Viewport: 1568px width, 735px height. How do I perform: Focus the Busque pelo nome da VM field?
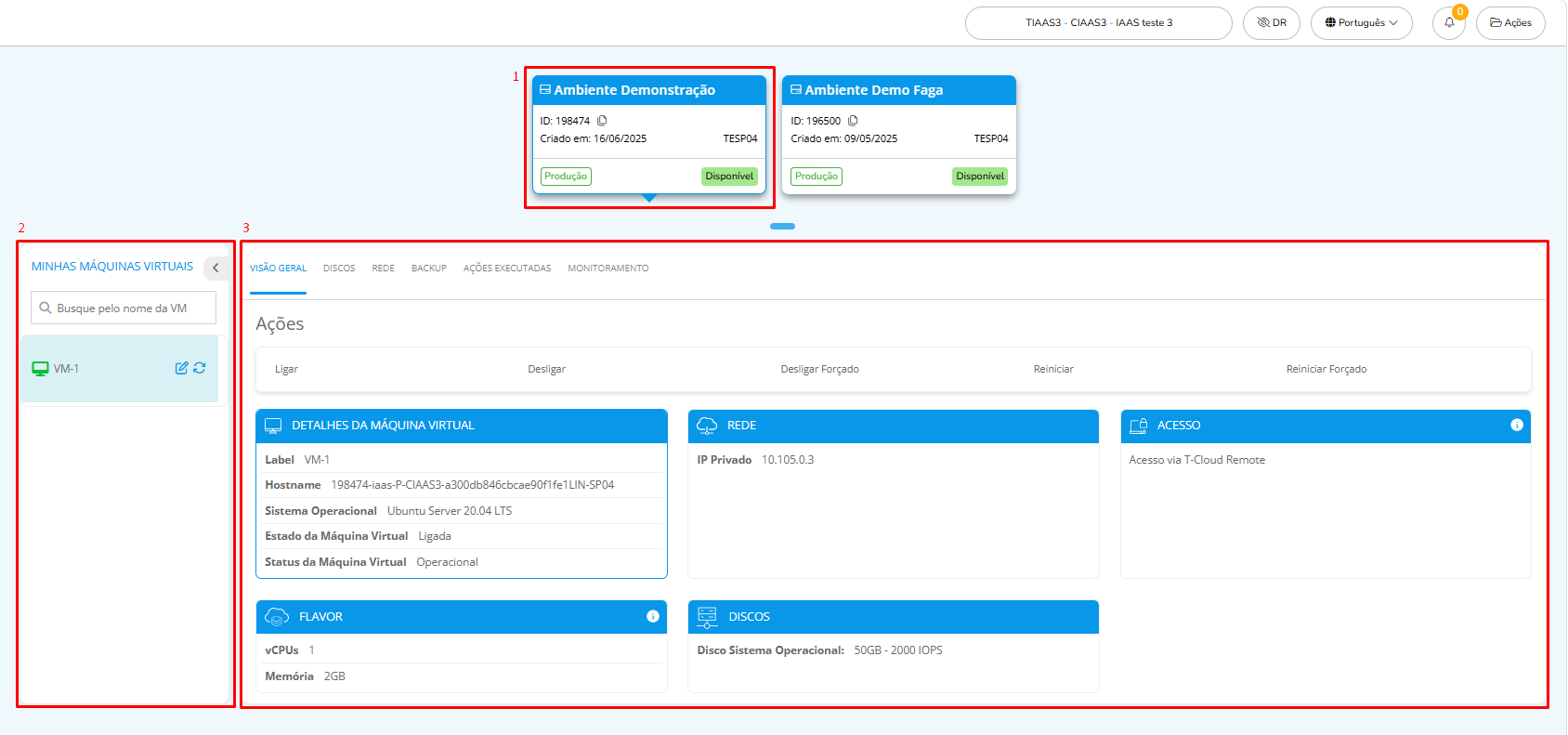(124, 308)
